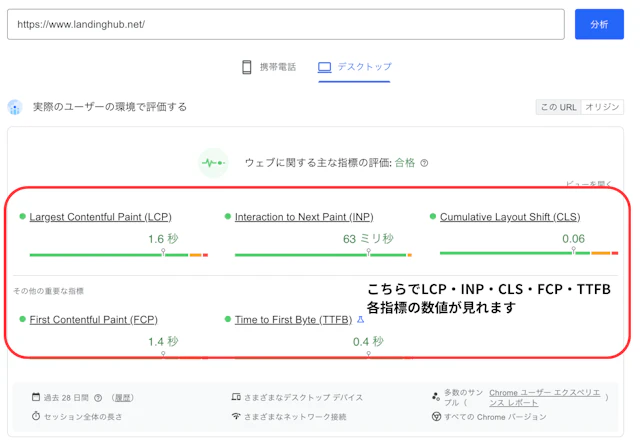Open the Chrome ユーザー エクスペリエンス レポート link
The width and height of the screenshot is (640, 444).
pyautogui.click(x=544, y=397)
